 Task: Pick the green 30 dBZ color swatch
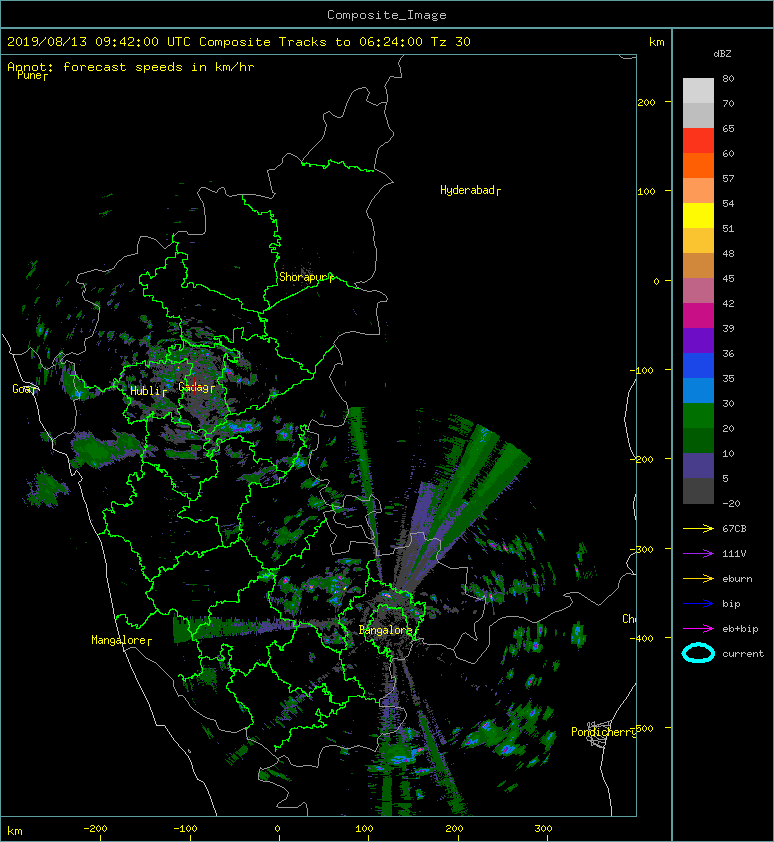(x=698, y=415)
